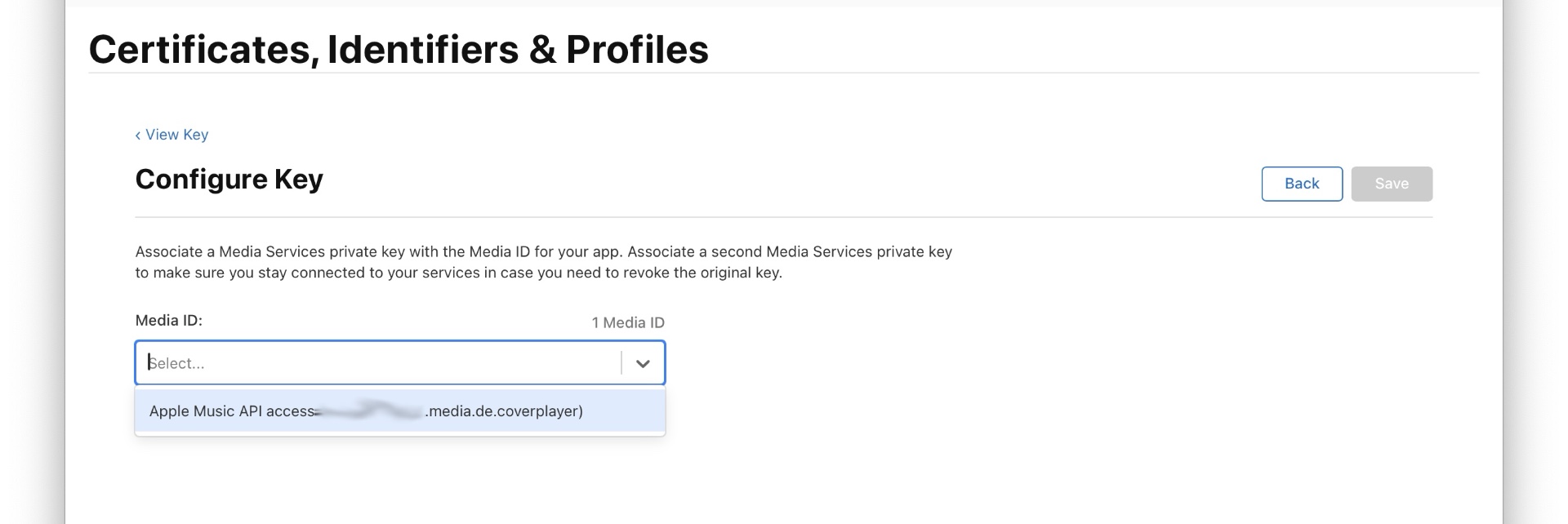Click the vertical divider beside the dropdown arrow
Viewport: 1568px width, 524px height.
tap(621, 363)
